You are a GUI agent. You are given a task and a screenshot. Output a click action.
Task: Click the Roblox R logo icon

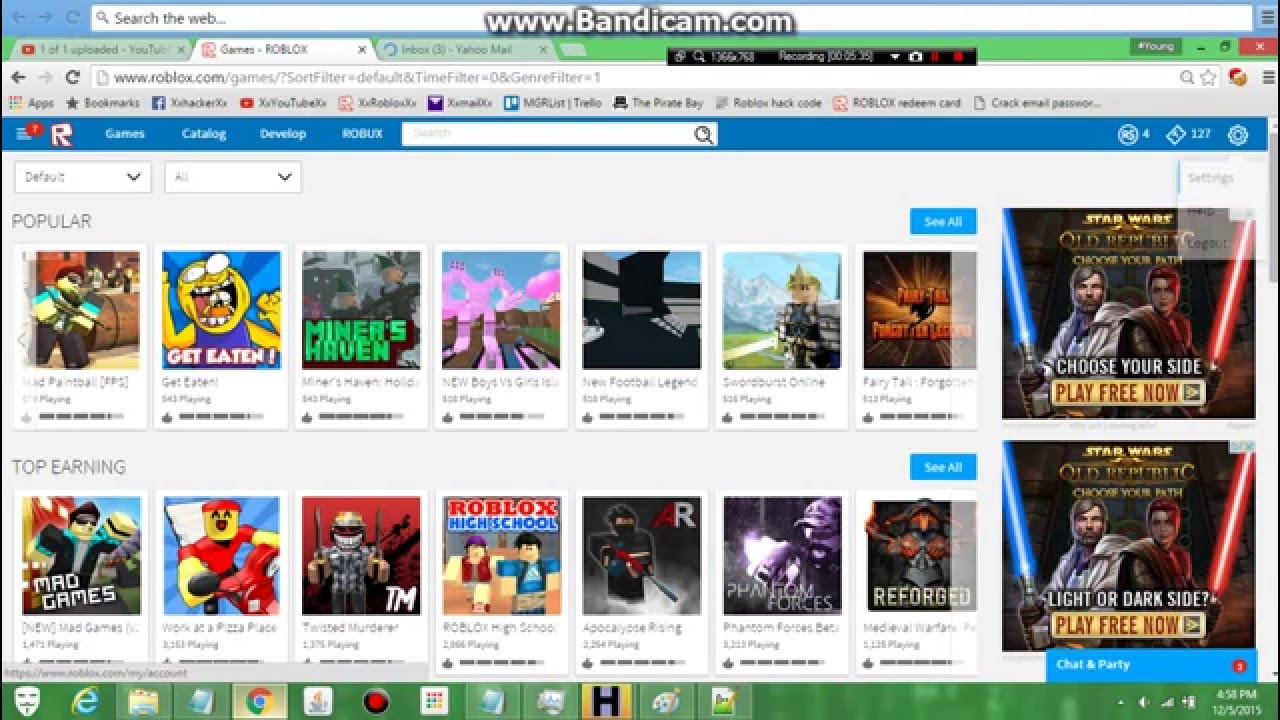pyautogui.click(x=61, y=134)
